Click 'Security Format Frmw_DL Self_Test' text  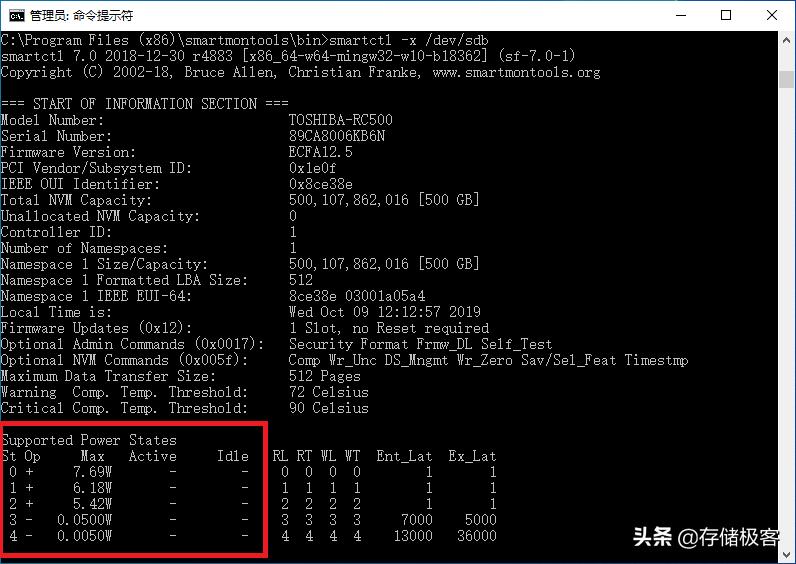pos(420,344)
